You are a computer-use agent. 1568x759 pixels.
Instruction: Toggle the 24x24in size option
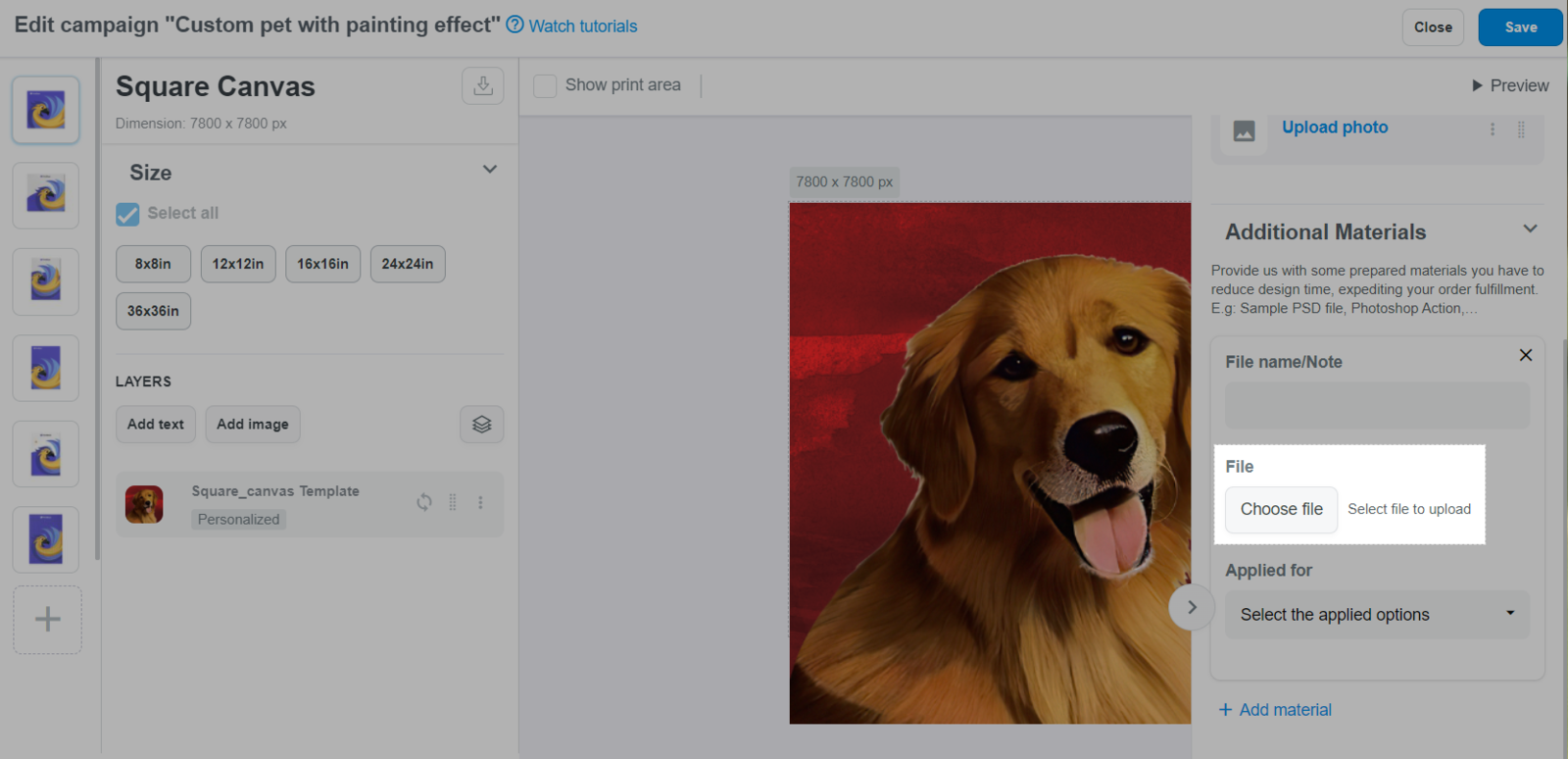tap(408, 264)
